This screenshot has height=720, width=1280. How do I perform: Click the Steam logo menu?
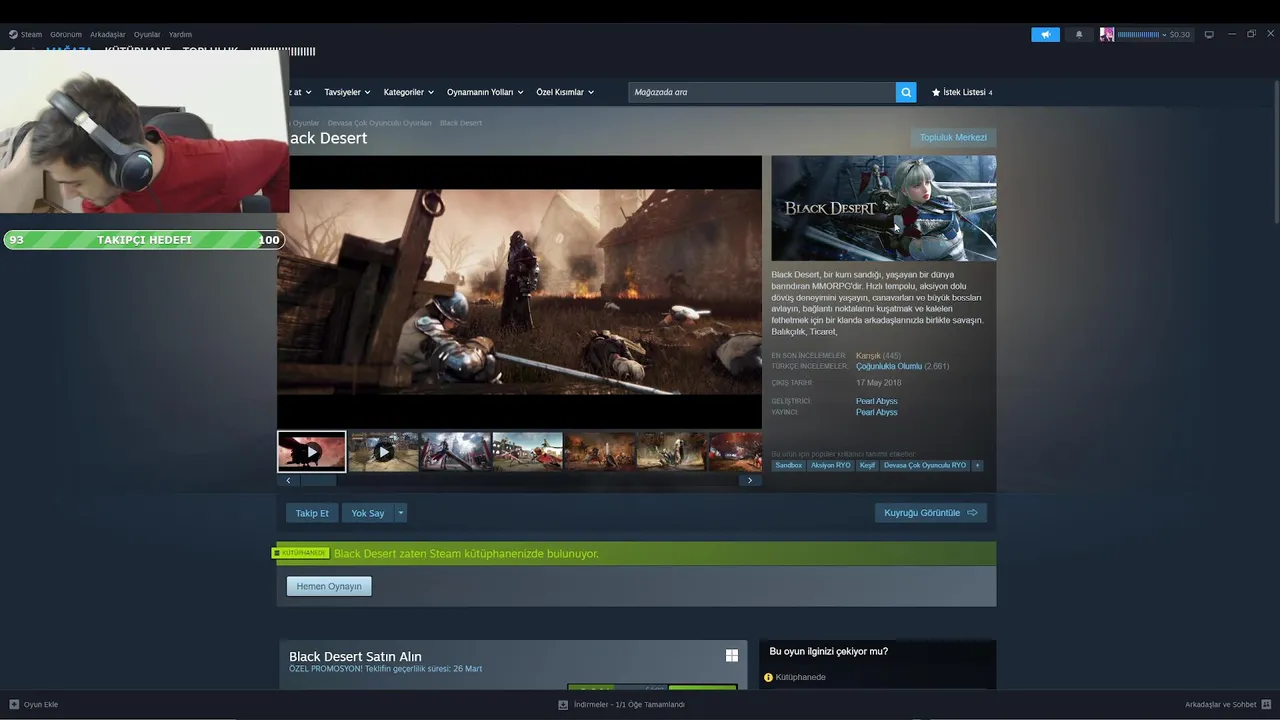(x=26, y=34)
